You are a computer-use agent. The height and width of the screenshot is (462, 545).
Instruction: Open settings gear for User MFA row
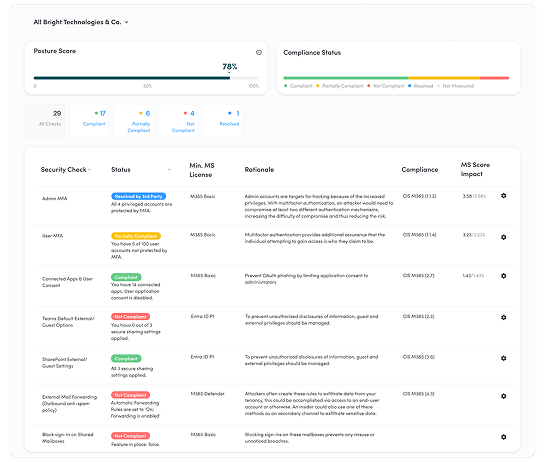[x=503, y=237]
